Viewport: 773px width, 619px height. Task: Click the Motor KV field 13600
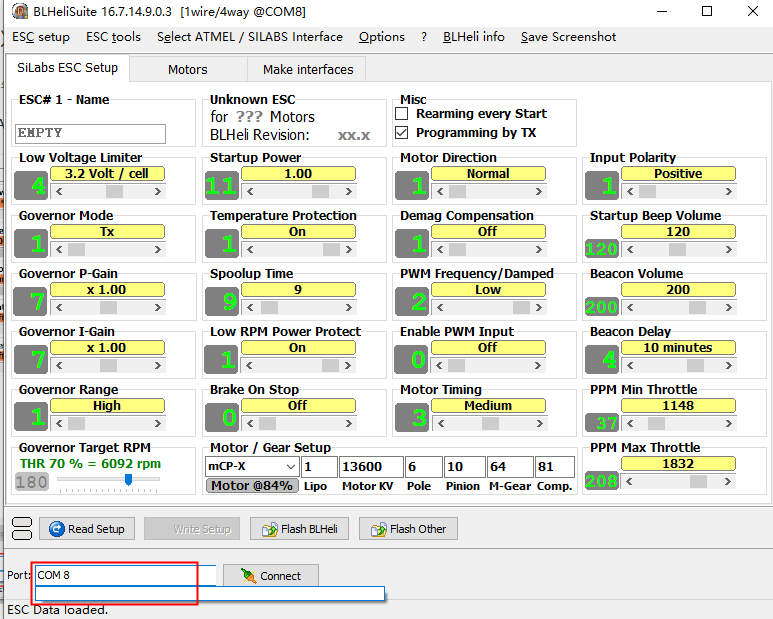point(371,467)
